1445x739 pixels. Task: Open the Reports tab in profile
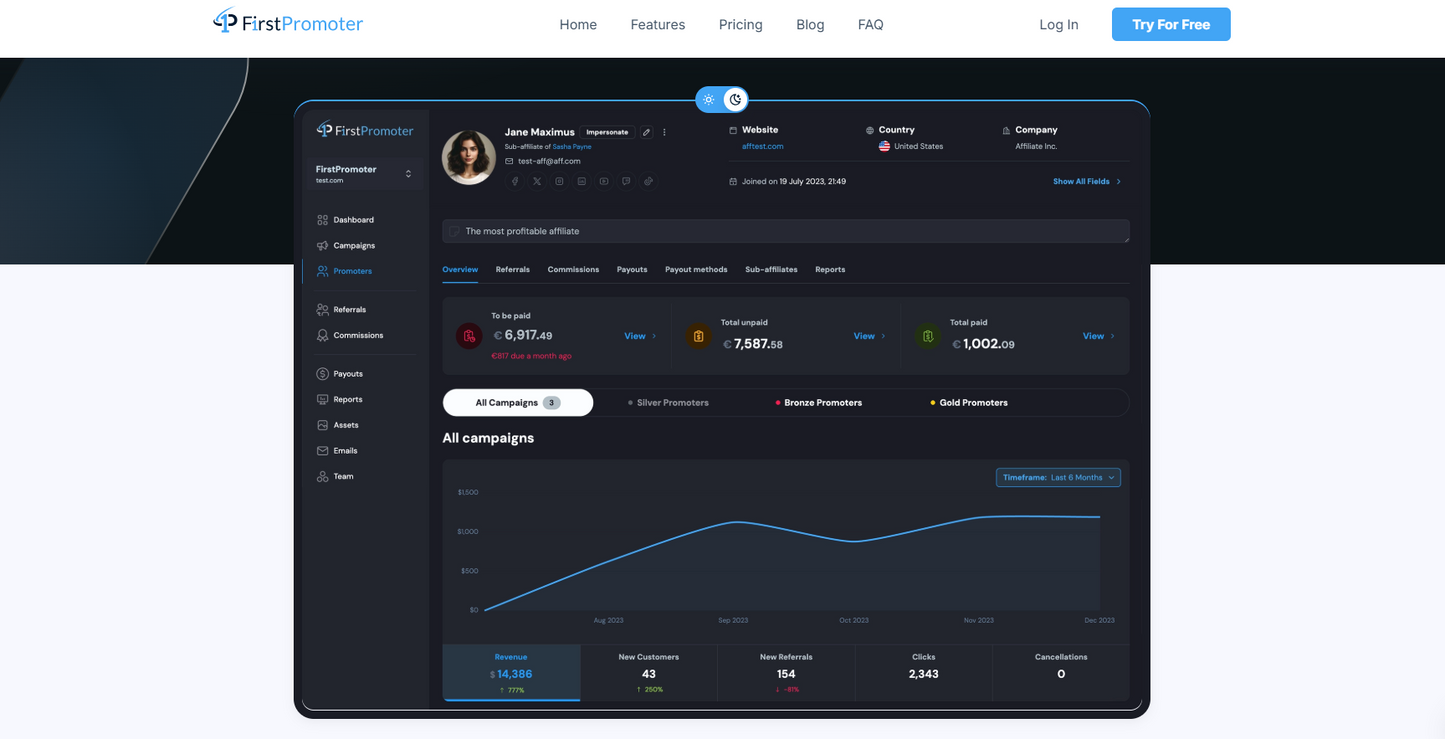[830, 270]
